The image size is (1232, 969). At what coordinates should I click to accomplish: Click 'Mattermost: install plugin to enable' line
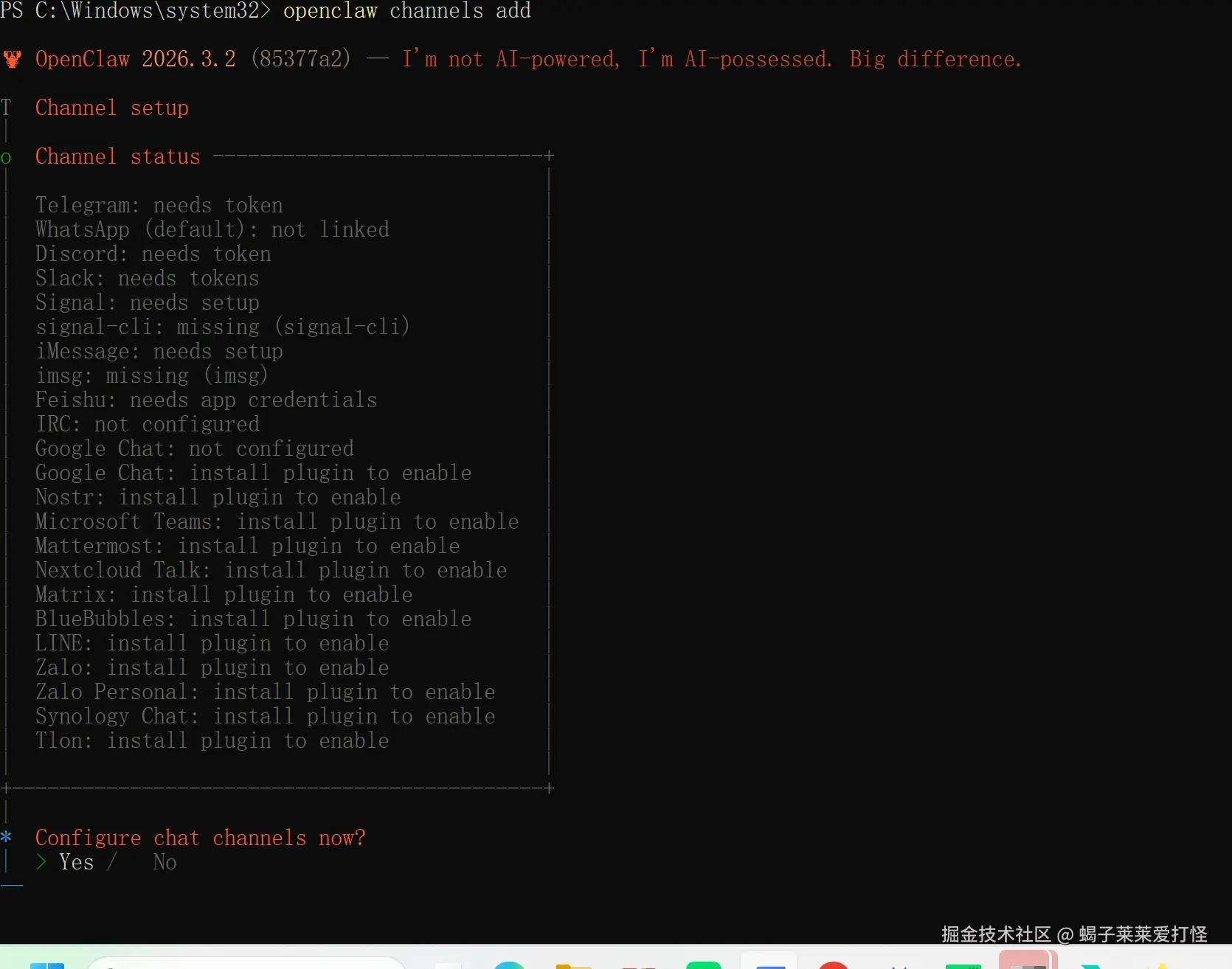248,546
